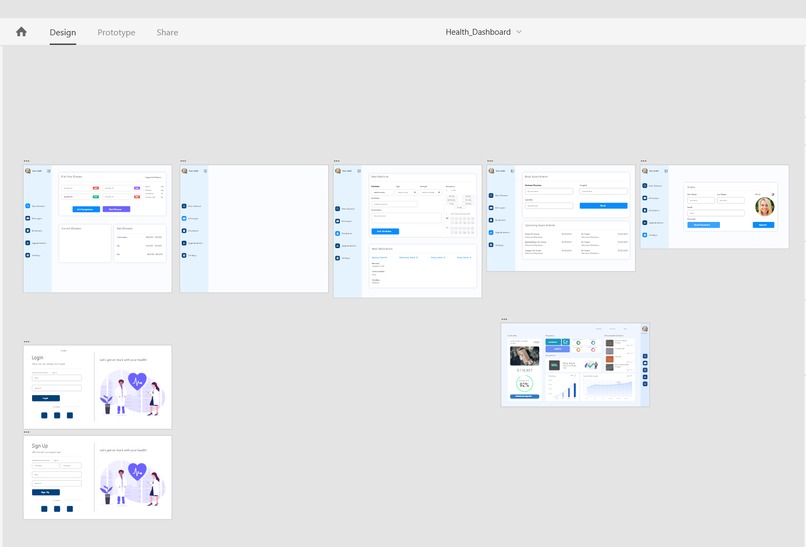Click the dark blue Login button
Image resolution: width=806 pixels, height=547 pixels.
click(x=46, y=398)
